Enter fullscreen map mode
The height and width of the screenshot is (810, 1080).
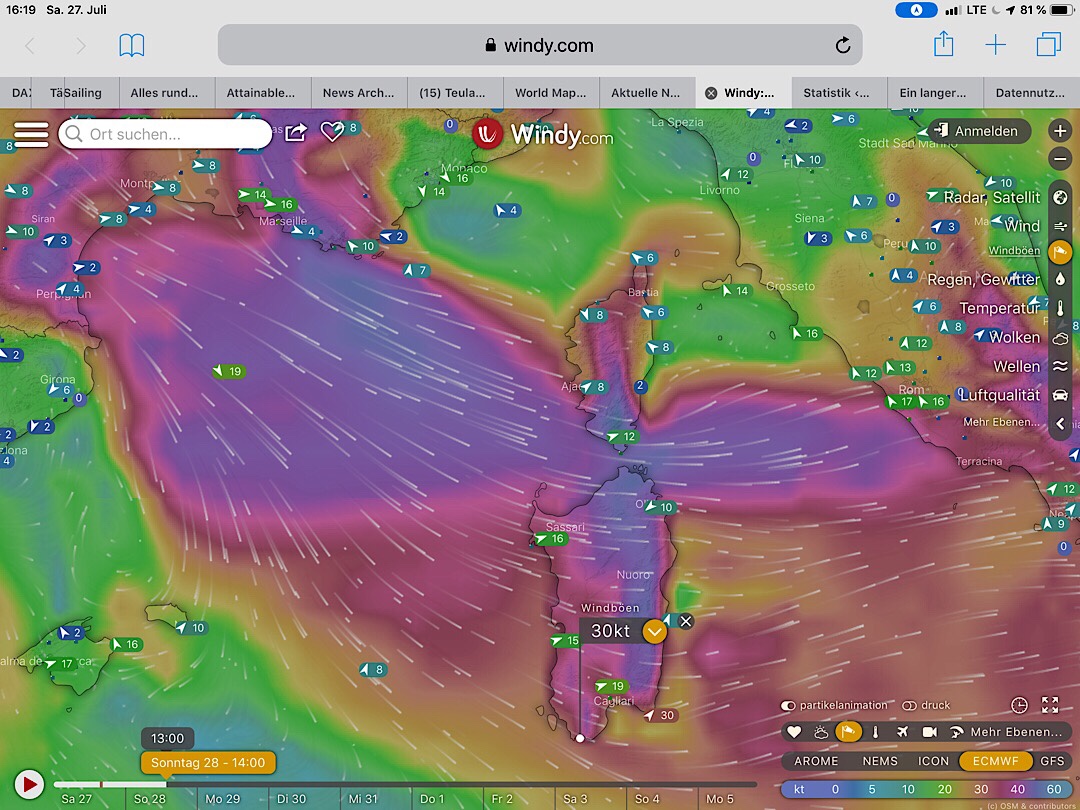[x=1050, y=705]
